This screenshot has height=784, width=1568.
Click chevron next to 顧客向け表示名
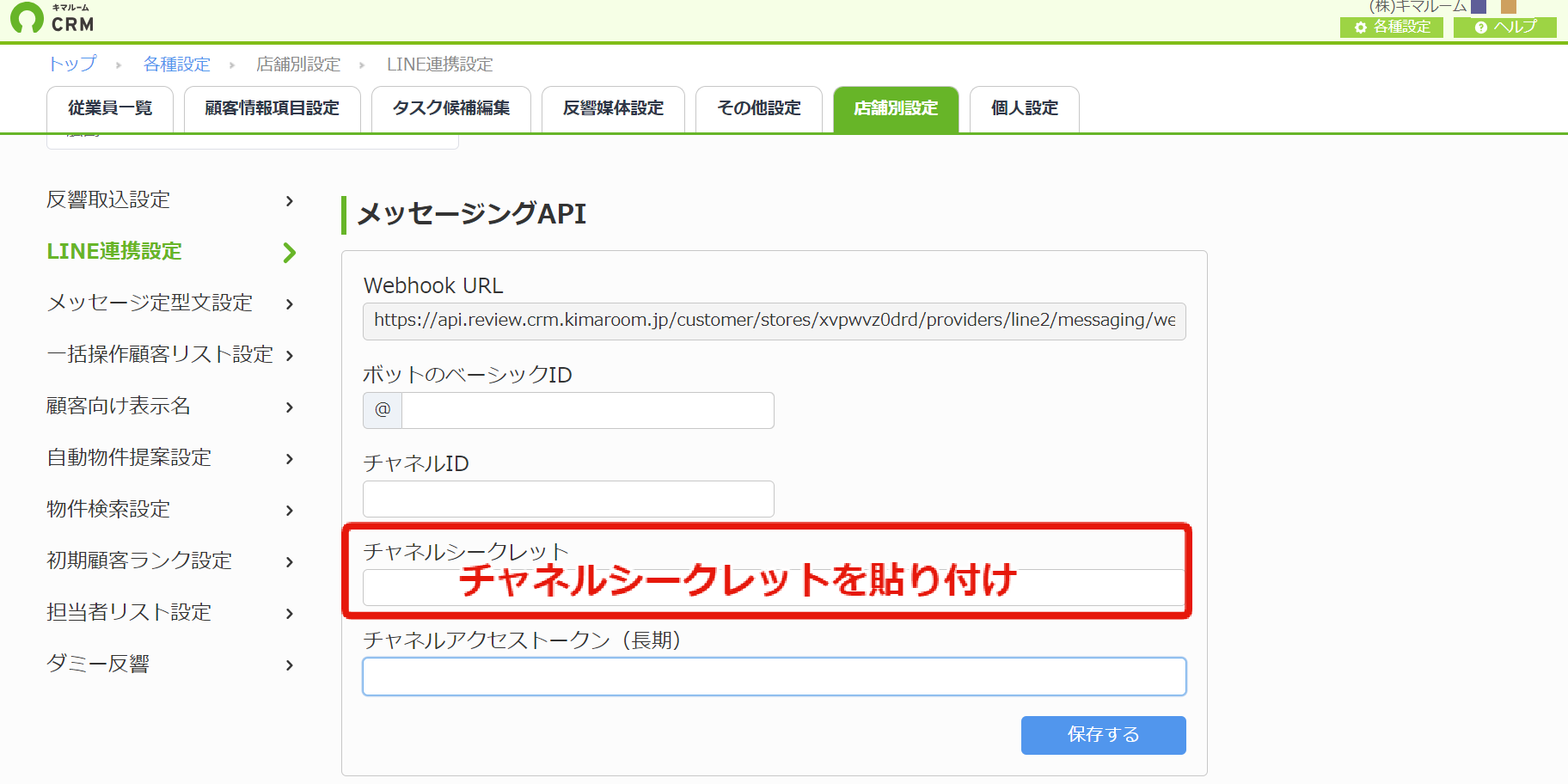290,407
